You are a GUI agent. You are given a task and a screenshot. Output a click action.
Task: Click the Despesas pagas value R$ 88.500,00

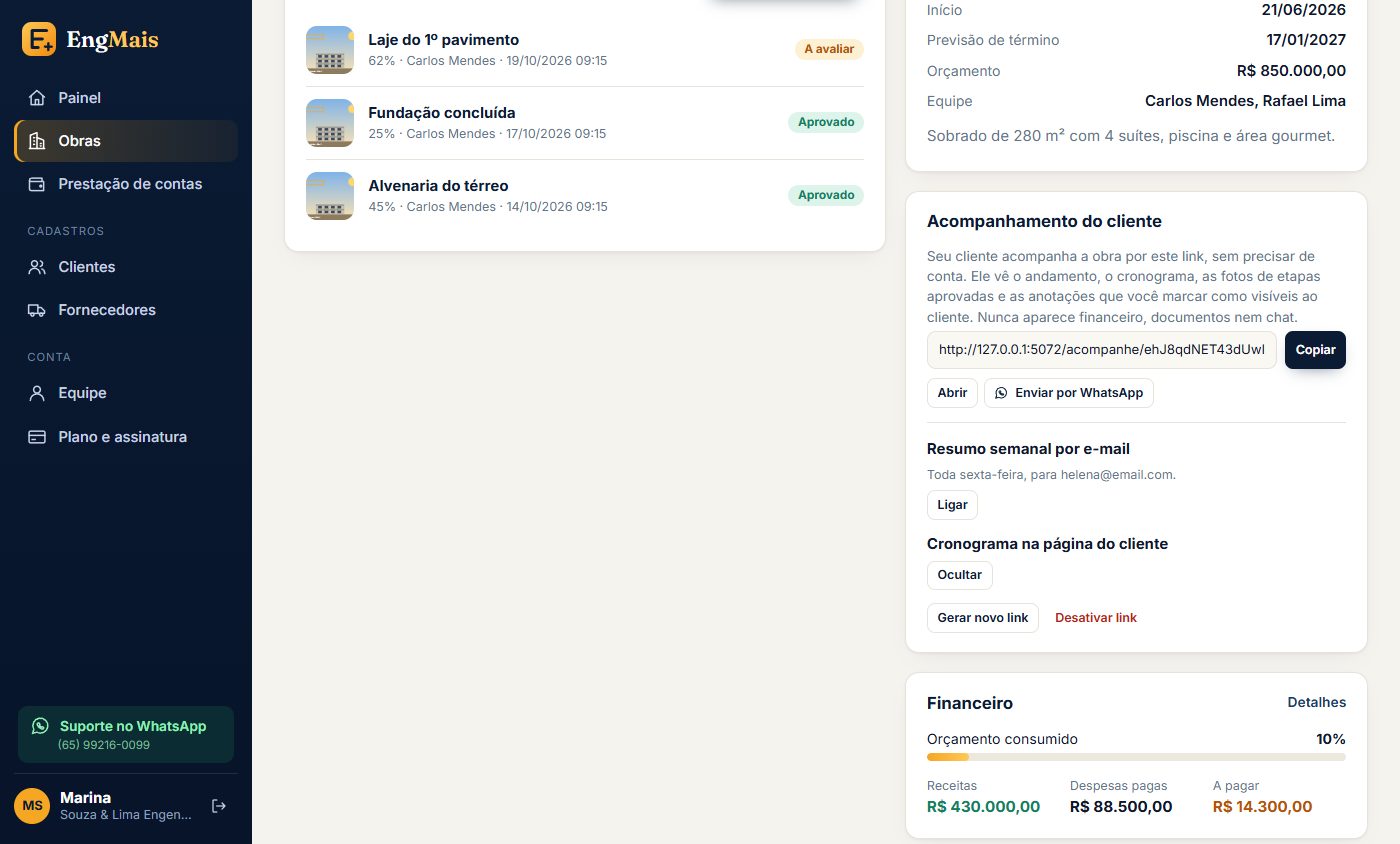click(x=1121, y=807)
